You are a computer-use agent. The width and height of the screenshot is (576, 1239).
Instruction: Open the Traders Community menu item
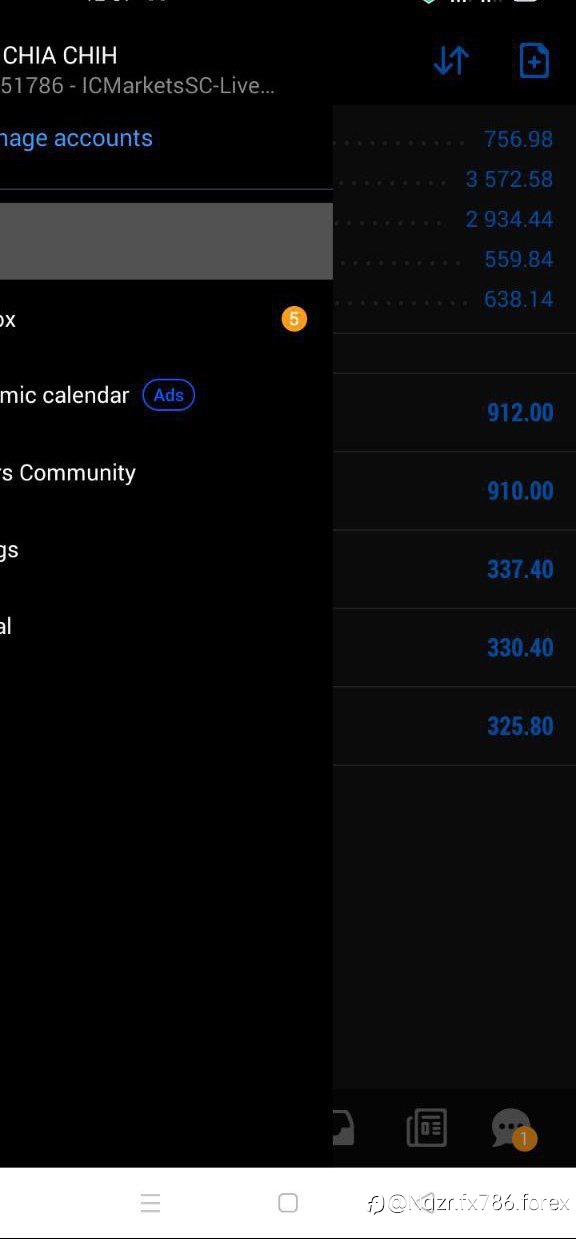pyautogui.click(x=166, y=473)
